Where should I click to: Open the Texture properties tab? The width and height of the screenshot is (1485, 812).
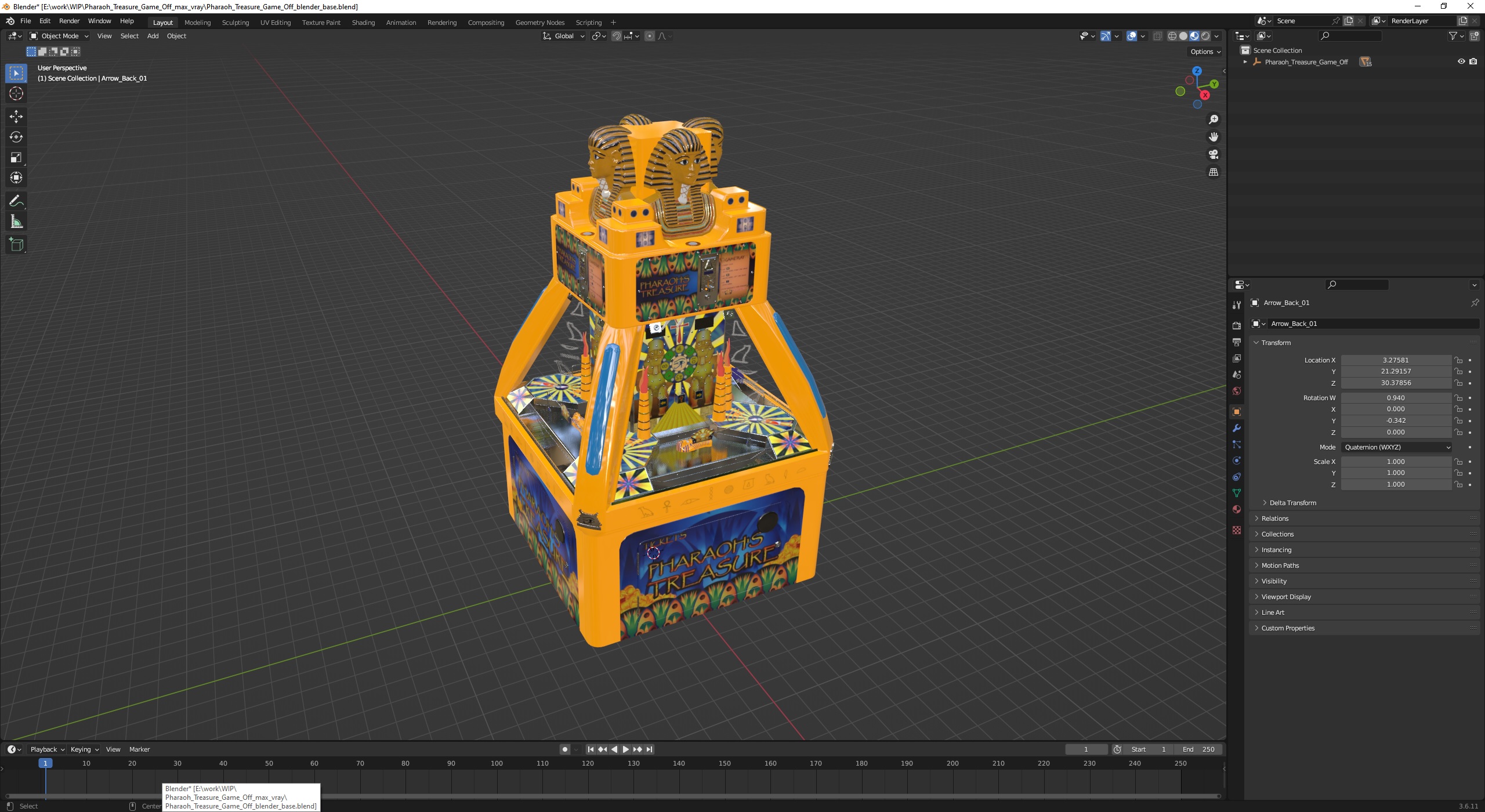pyautogui.click(x=1236, y=530)
